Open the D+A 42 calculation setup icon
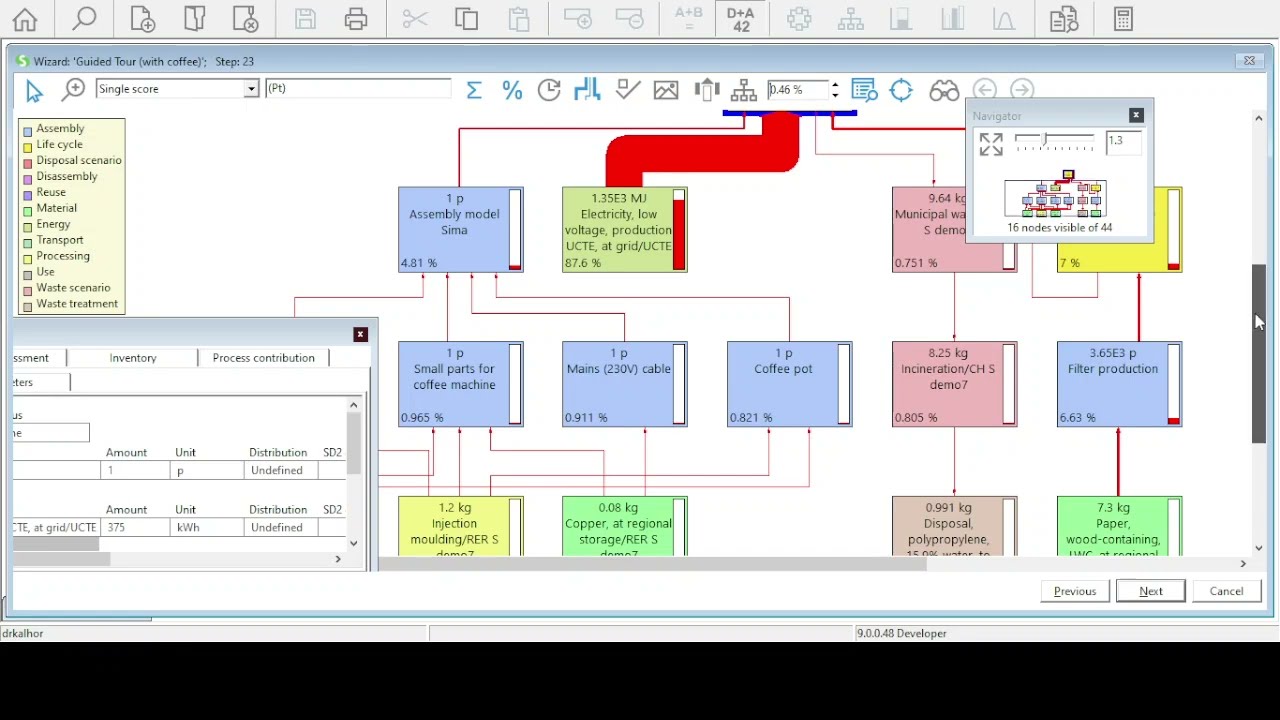This screenshot has height=720, width=1280. coord(741,19)
